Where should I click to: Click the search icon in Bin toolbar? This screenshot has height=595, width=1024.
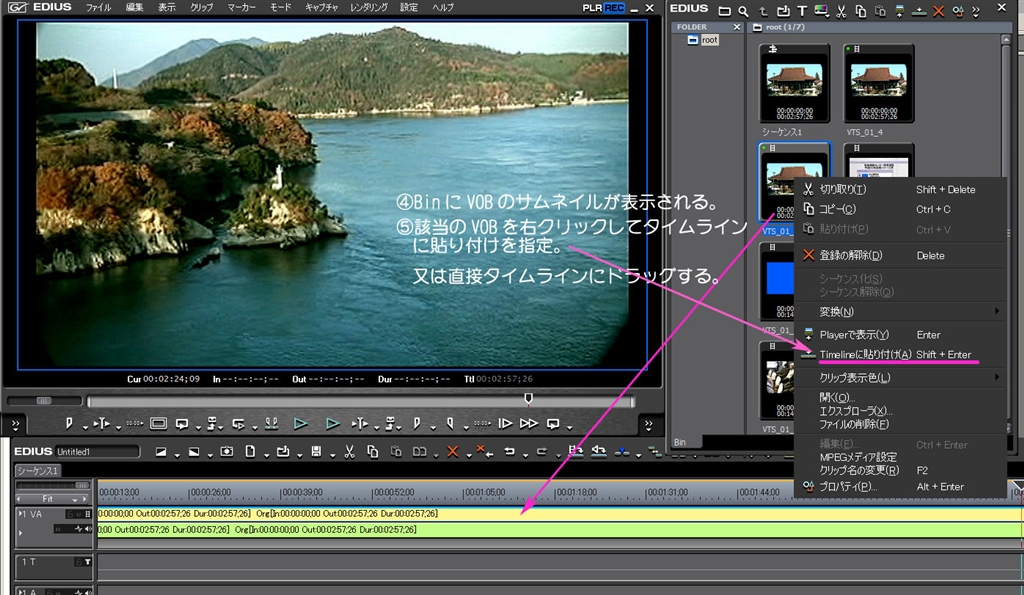(x=744, y=11)
